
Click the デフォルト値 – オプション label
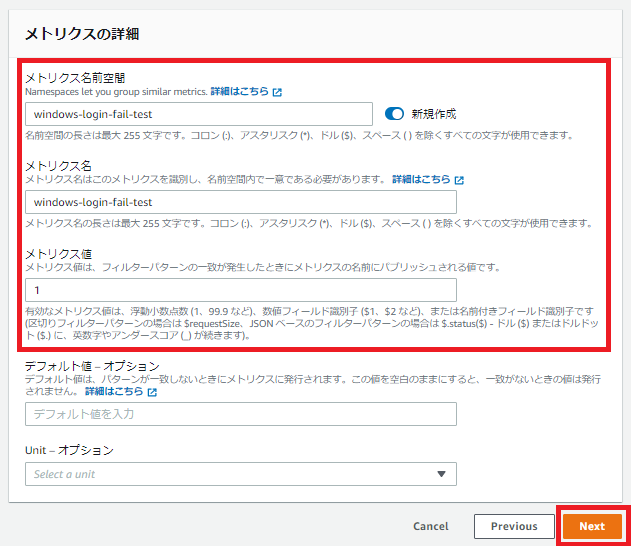point(92,366)
